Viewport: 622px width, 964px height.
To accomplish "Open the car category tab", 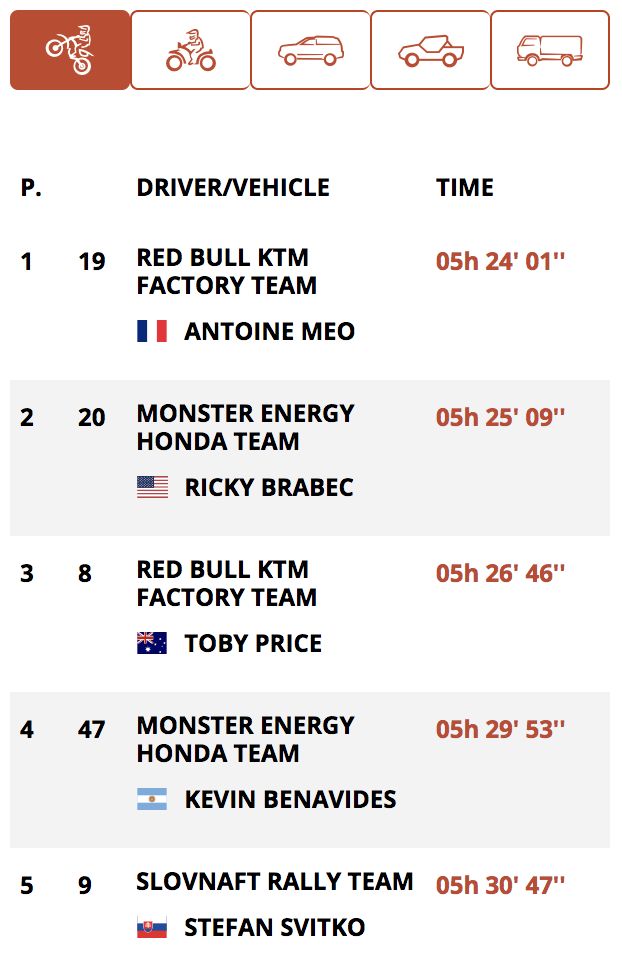I will click(310, 50).
